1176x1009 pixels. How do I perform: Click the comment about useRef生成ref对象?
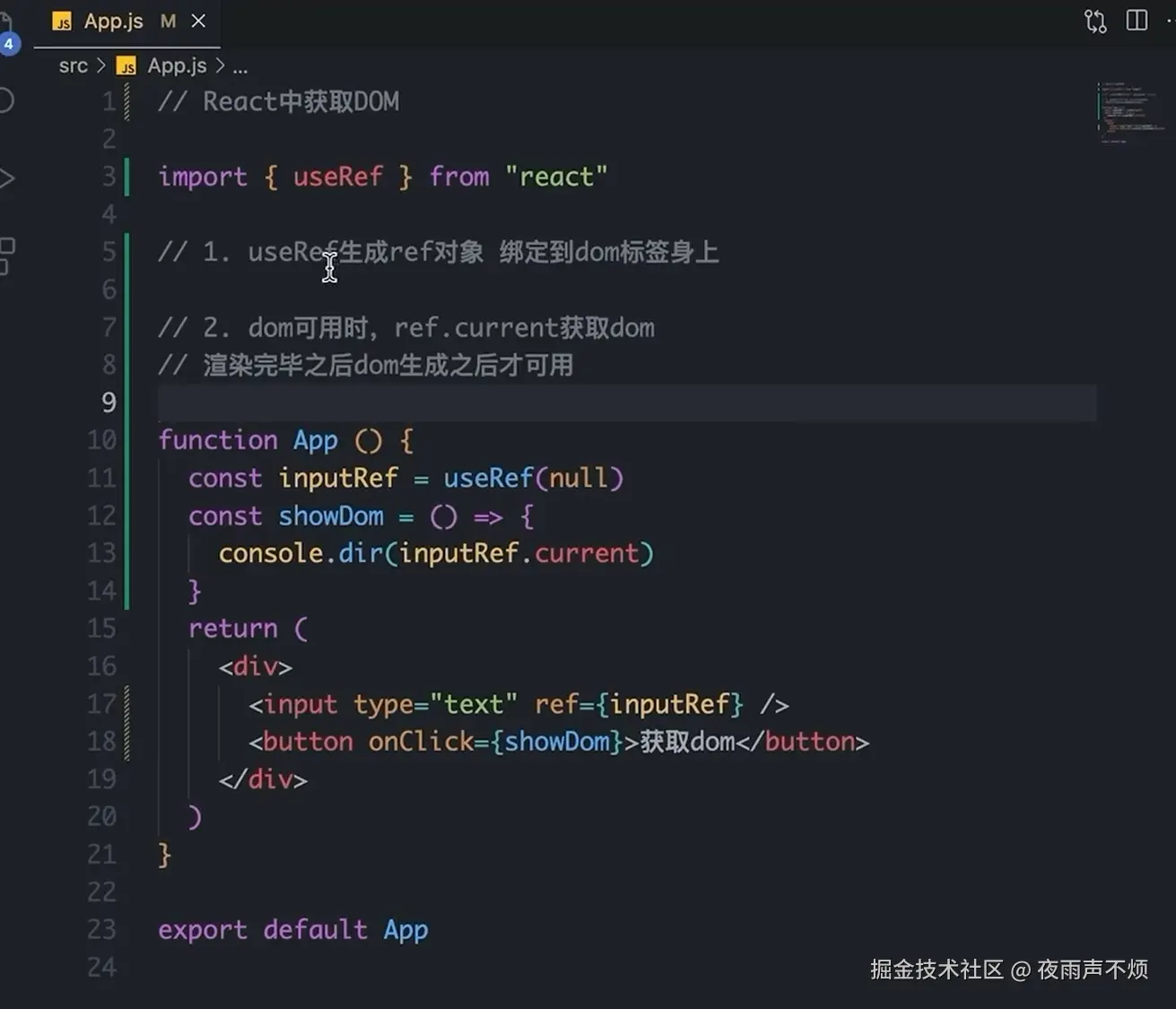pos(439,252)
